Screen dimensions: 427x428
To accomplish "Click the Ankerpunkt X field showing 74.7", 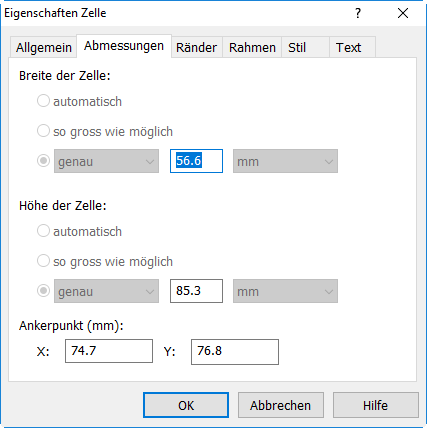I will [109, 351].
